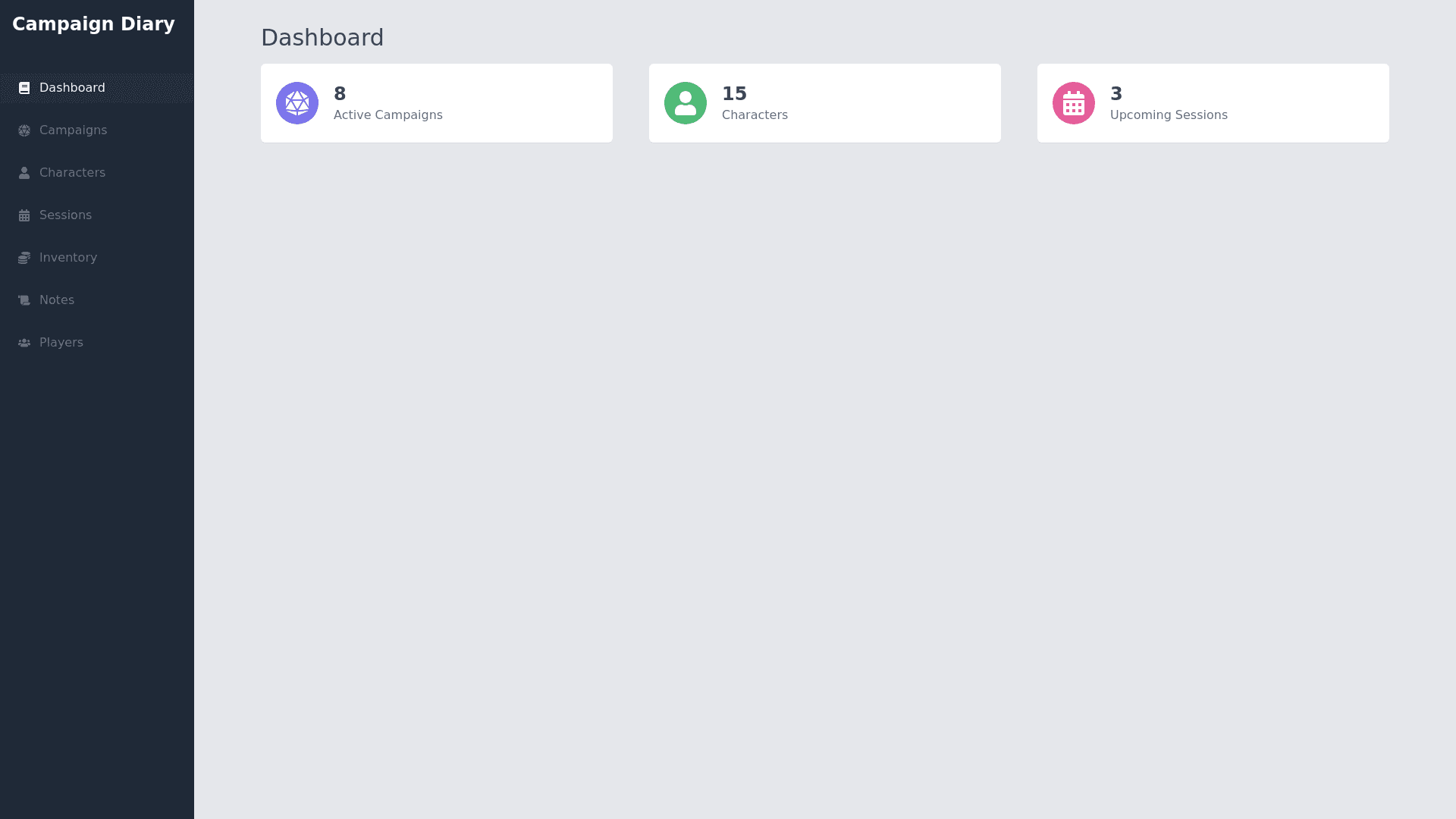This screenshot has height=819, width=1456.
Task: Click the Players group icon in sidebar
Action: 24,343
